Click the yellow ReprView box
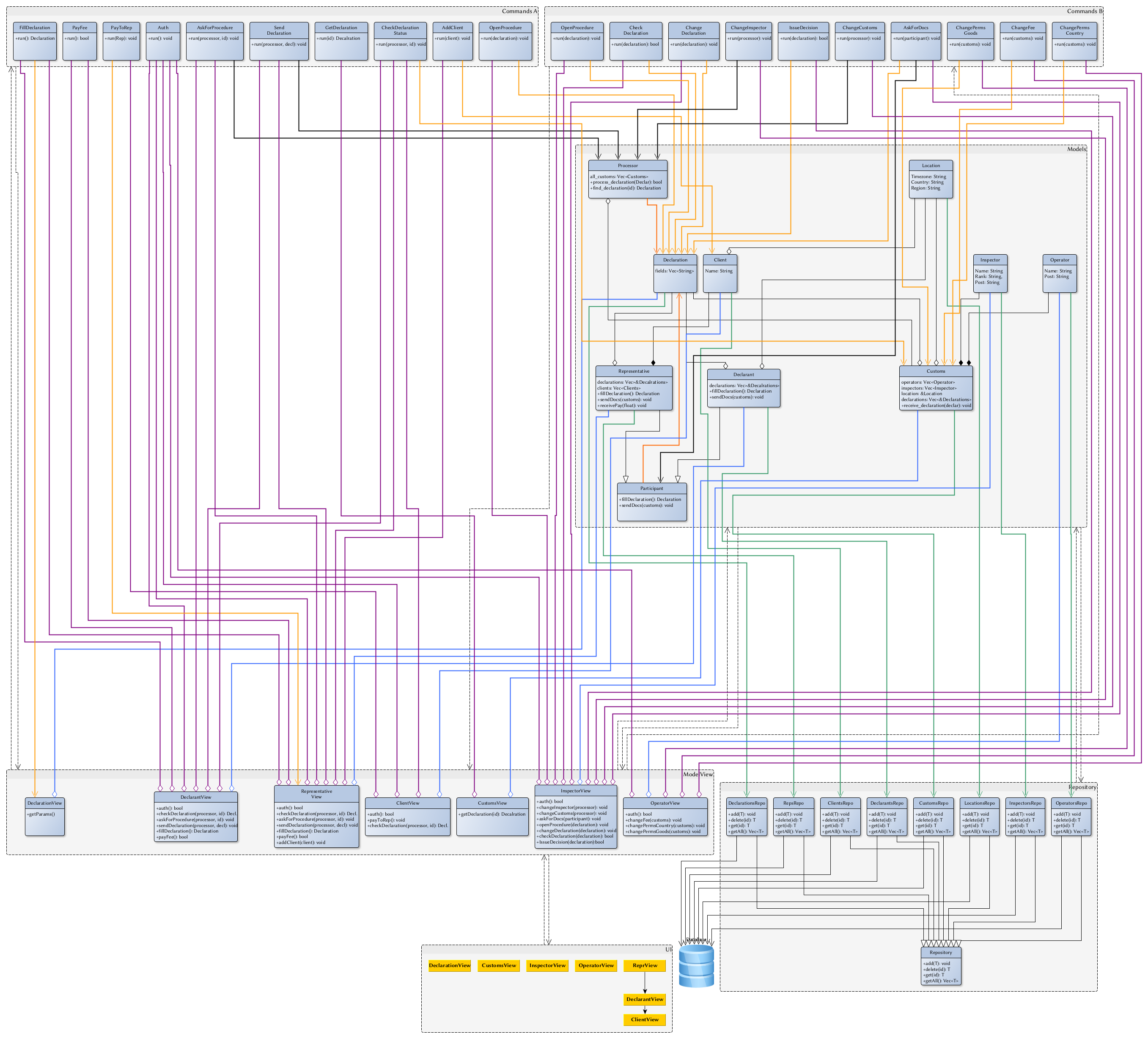1148x1039 pixels. tap(645, 965)
